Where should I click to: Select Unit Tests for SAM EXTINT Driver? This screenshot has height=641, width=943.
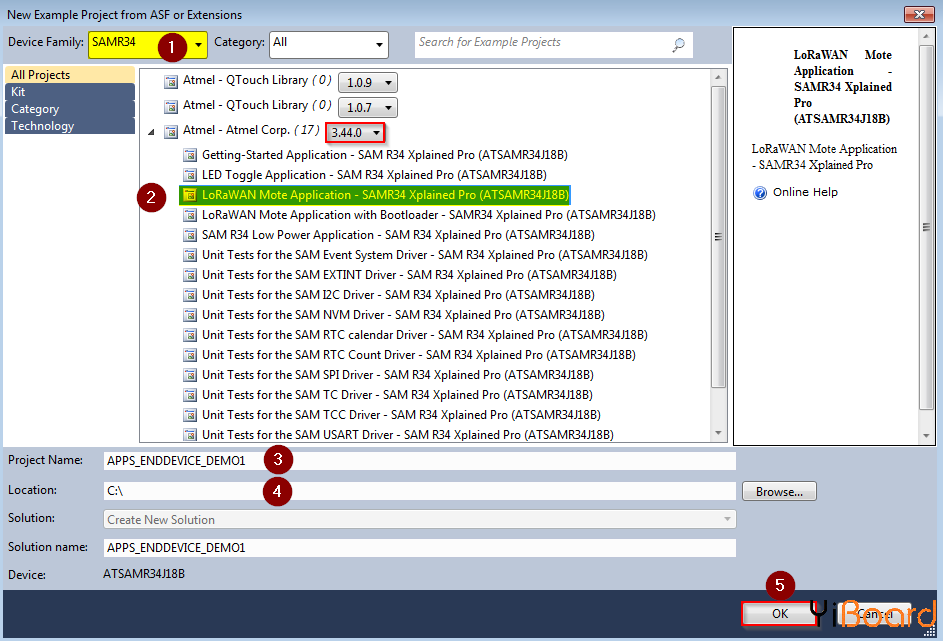click(409, 275)
